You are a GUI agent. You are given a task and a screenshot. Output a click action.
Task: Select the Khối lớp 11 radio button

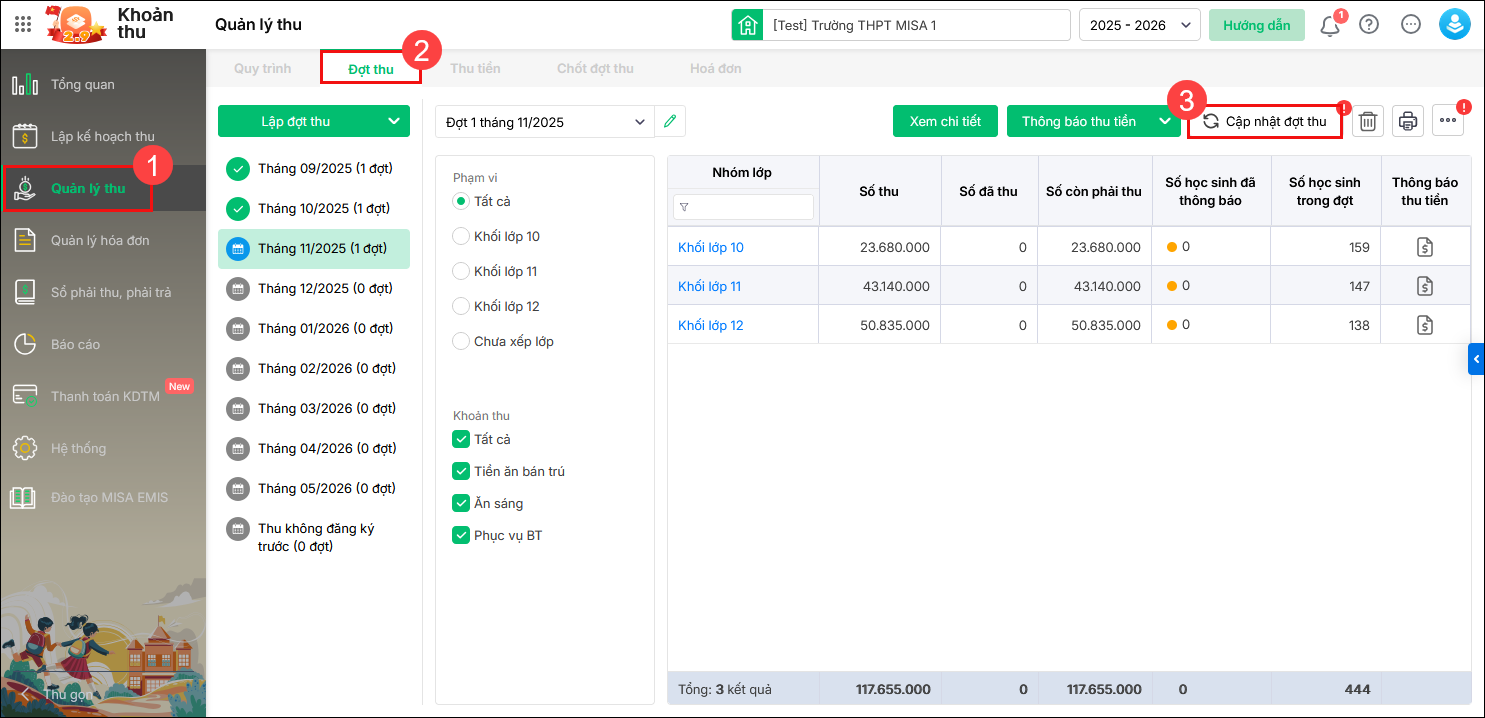tap(461, 271)
